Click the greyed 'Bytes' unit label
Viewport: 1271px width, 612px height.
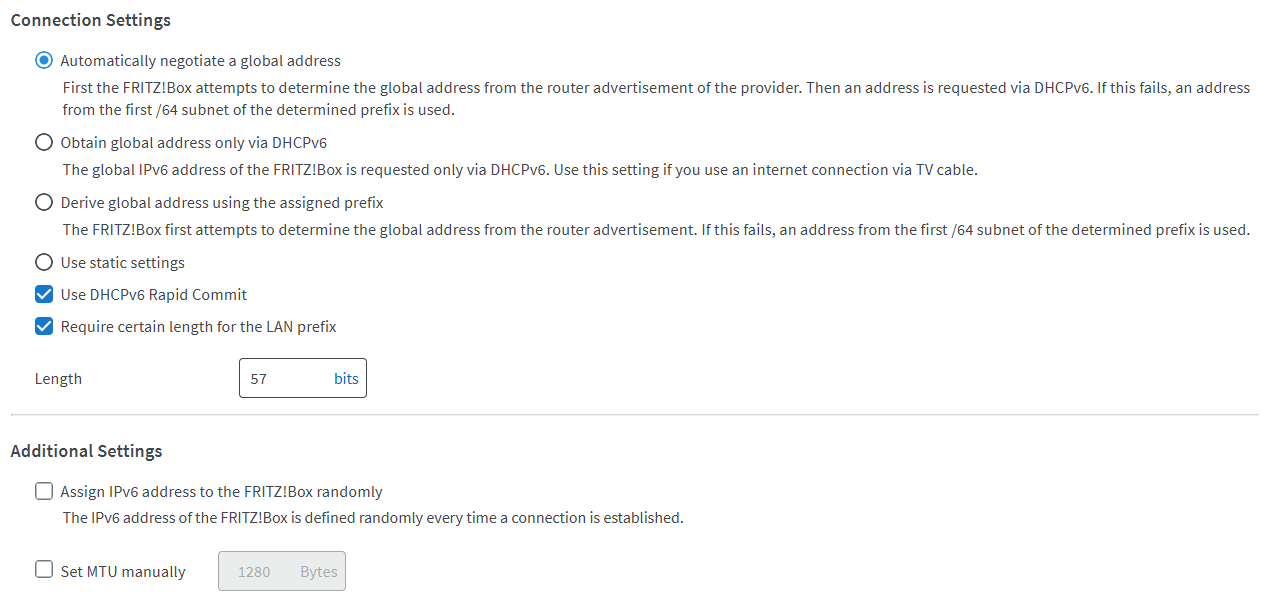tap(319, 573)
